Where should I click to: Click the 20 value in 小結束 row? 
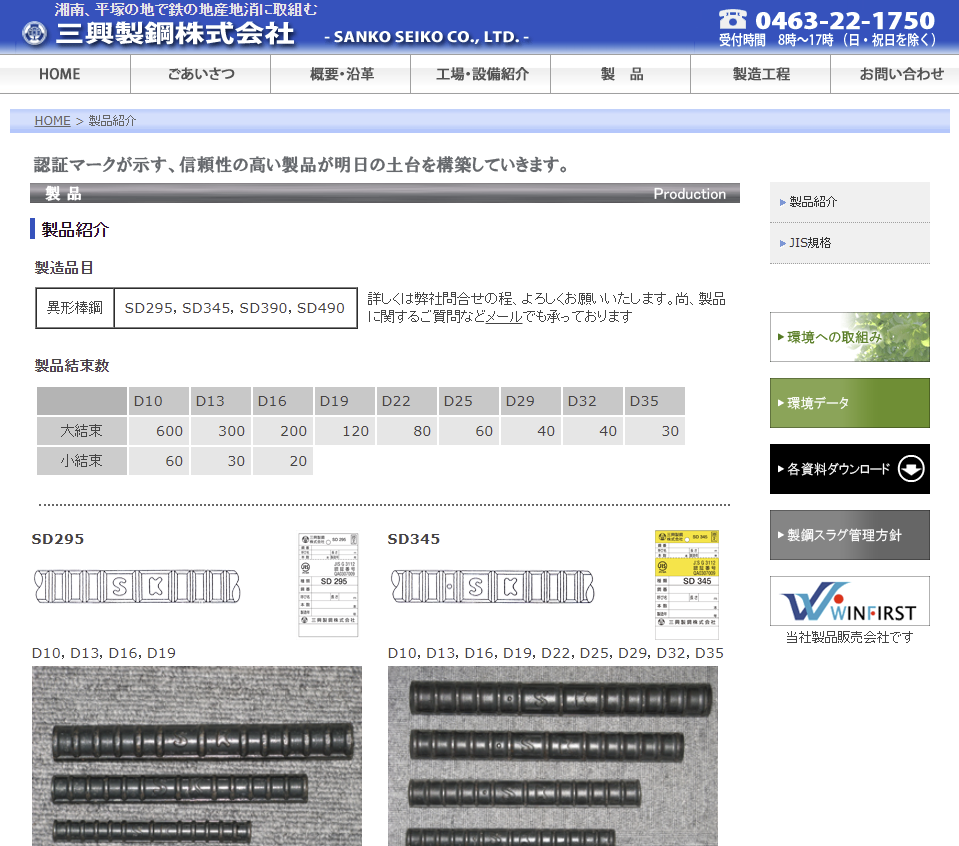283,461
